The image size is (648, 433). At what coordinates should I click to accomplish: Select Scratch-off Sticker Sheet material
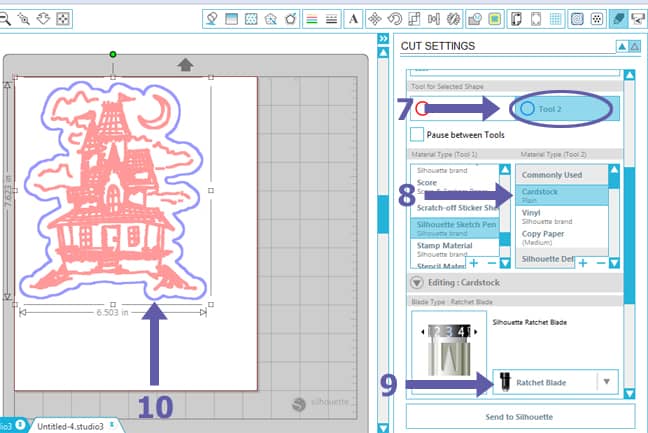(455, 208)
